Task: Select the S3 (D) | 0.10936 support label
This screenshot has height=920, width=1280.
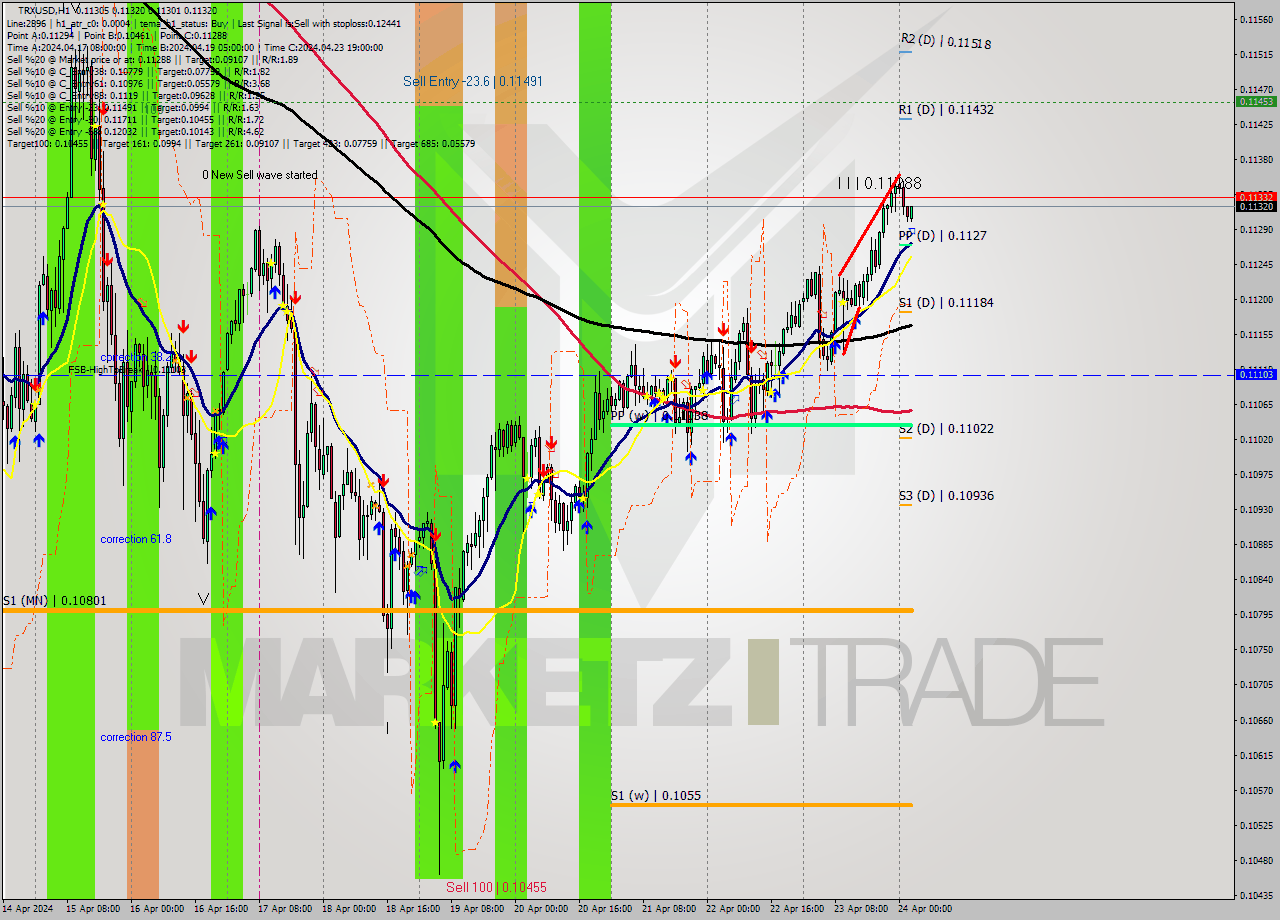Action: pos(946,495)
